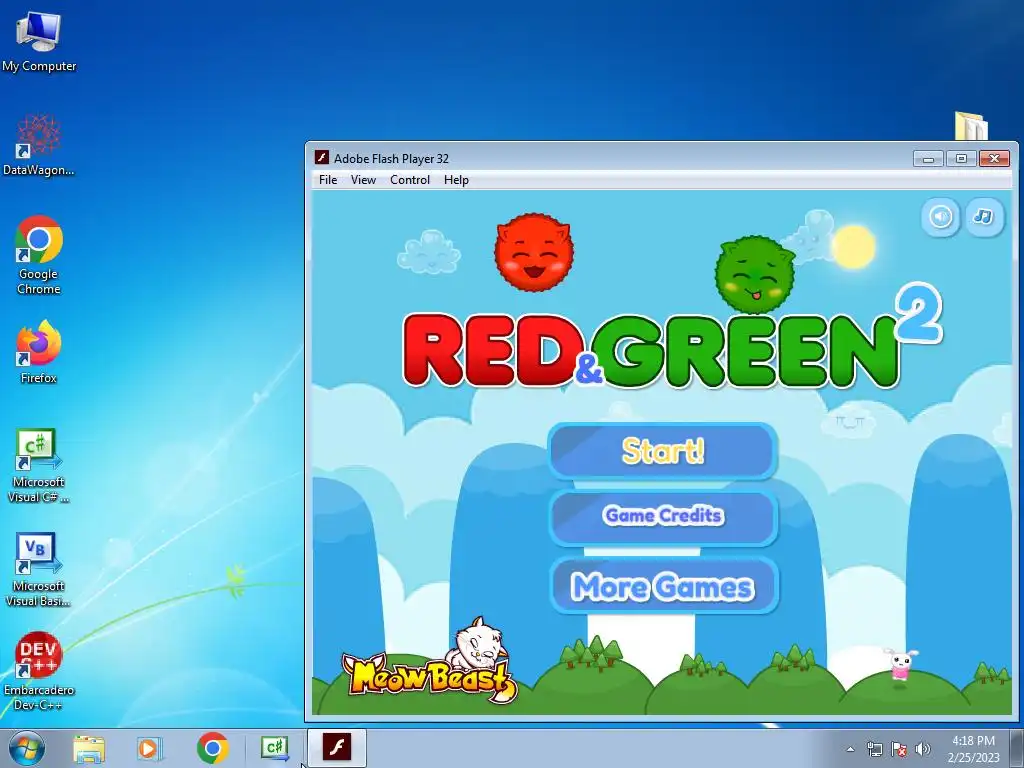Select the Google Chrome desktop icon
This screenshot has height=768, width=1024.
click(x=39, y=255)
